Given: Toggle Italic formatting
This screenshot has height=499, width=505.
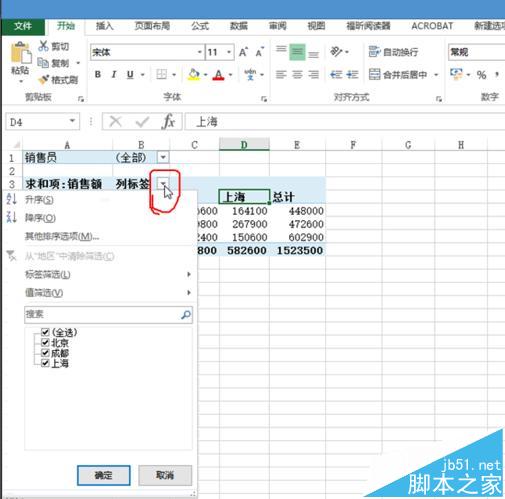Looking at the screenshot, I should pos(114,74).
